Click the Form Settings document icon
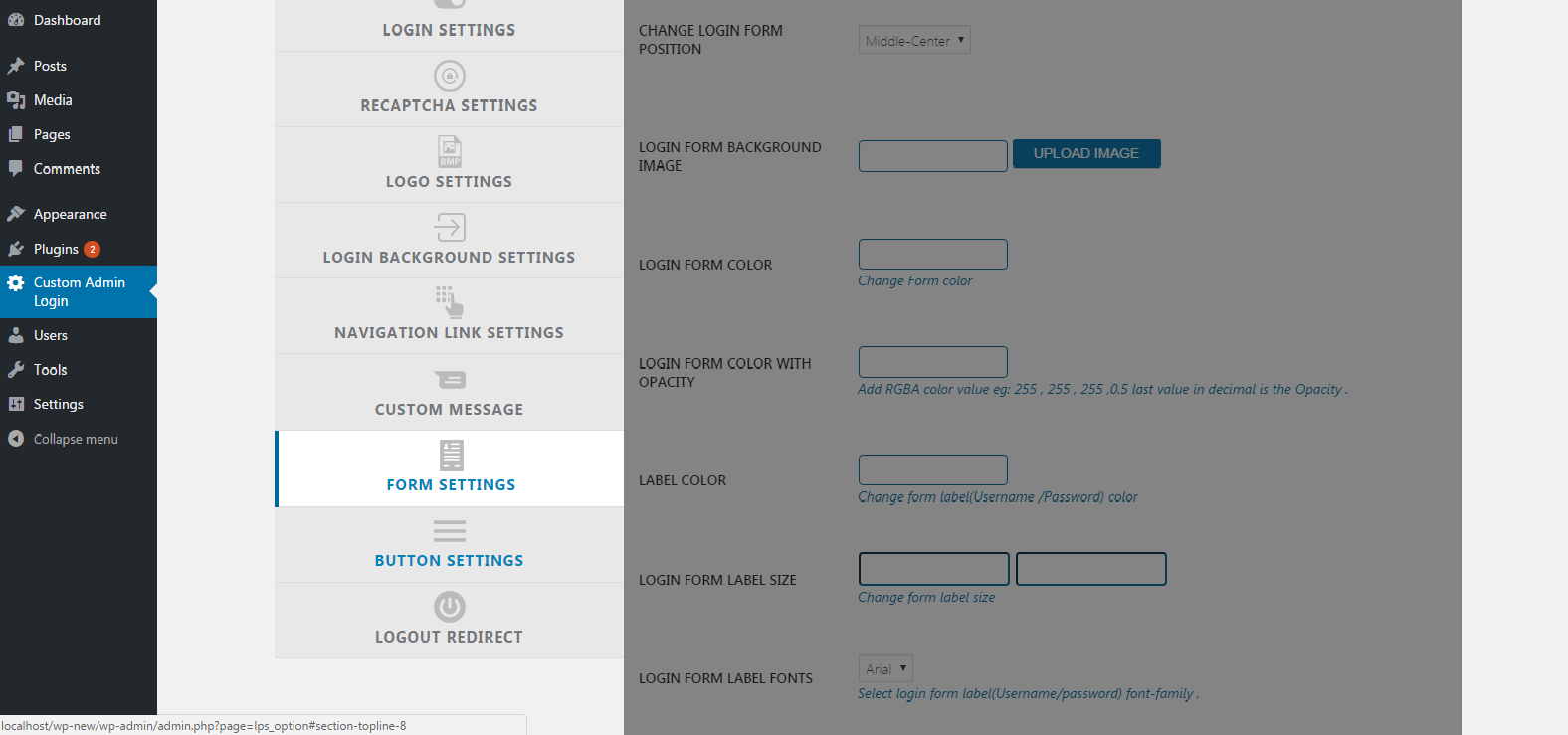 tap(450, 455)
